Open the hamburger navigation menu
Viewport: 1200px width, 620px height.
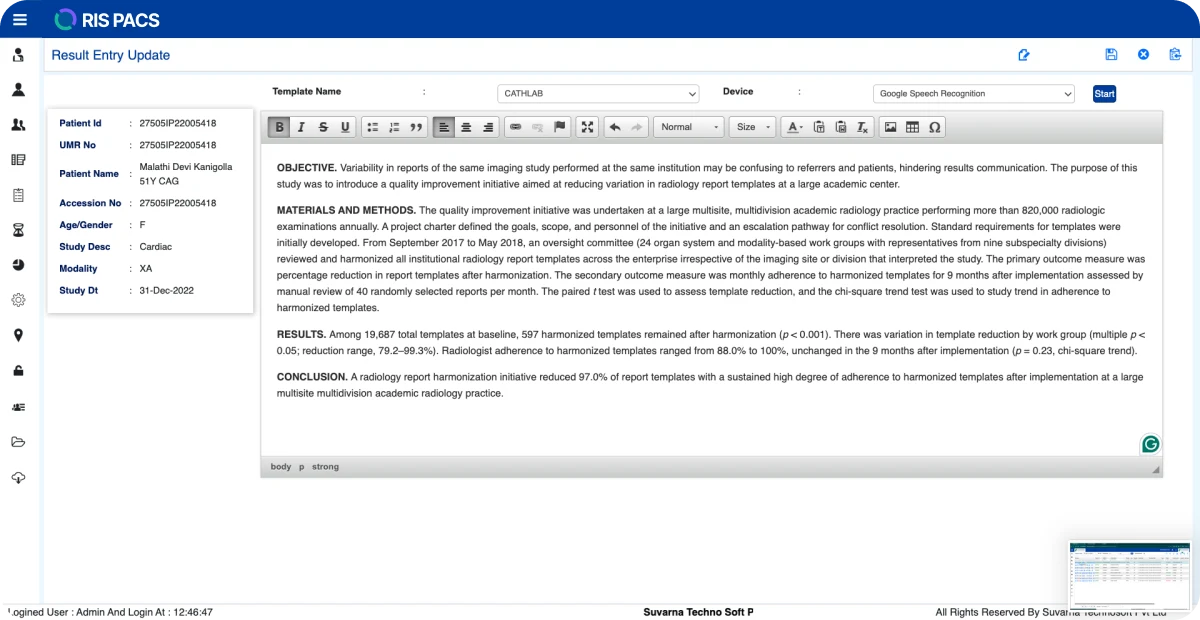(x=20, y=19)
